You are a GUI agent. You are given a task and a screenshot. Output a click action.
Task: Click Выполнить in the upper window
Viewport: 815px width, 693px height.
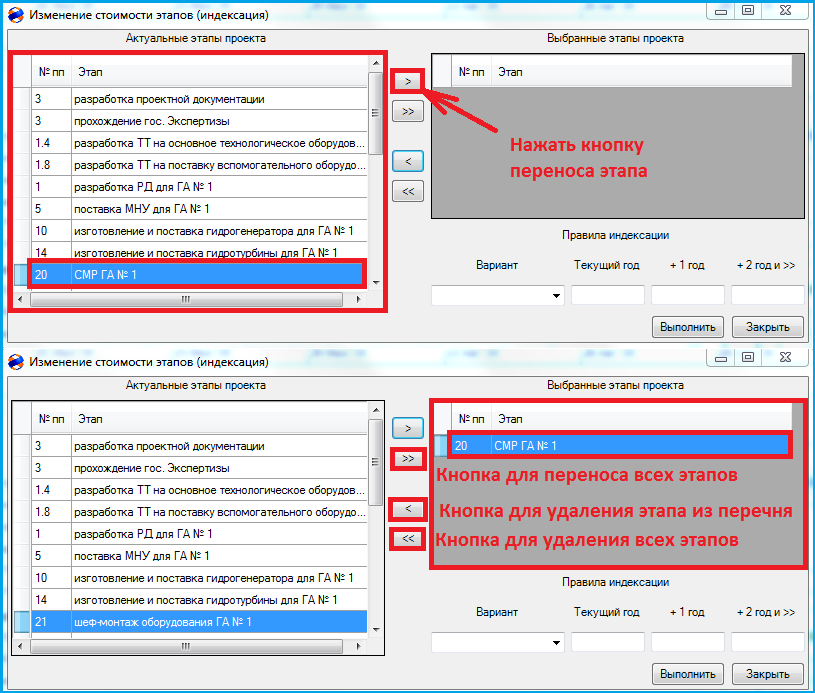click(x=688, y=327)
